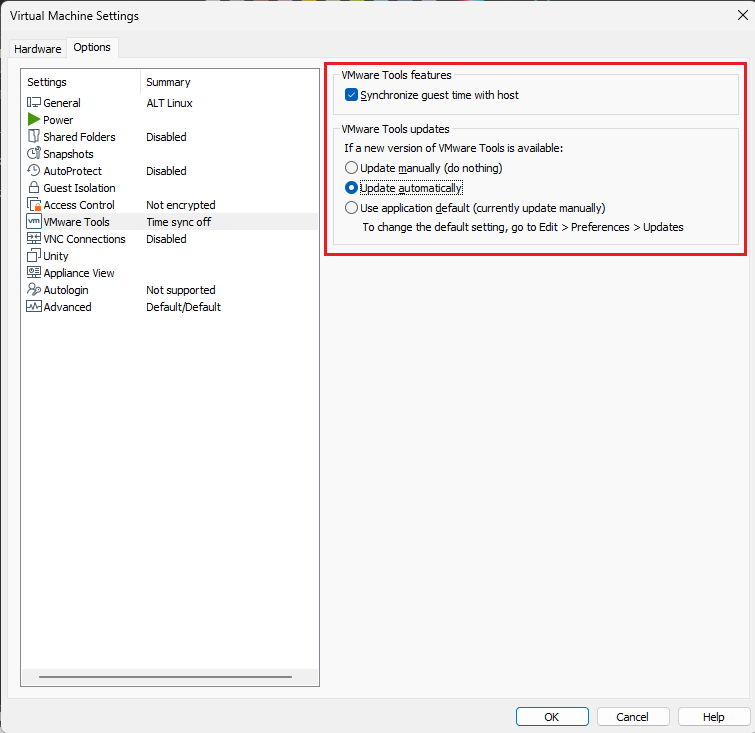Select the green Power icon

coord(34,120)
